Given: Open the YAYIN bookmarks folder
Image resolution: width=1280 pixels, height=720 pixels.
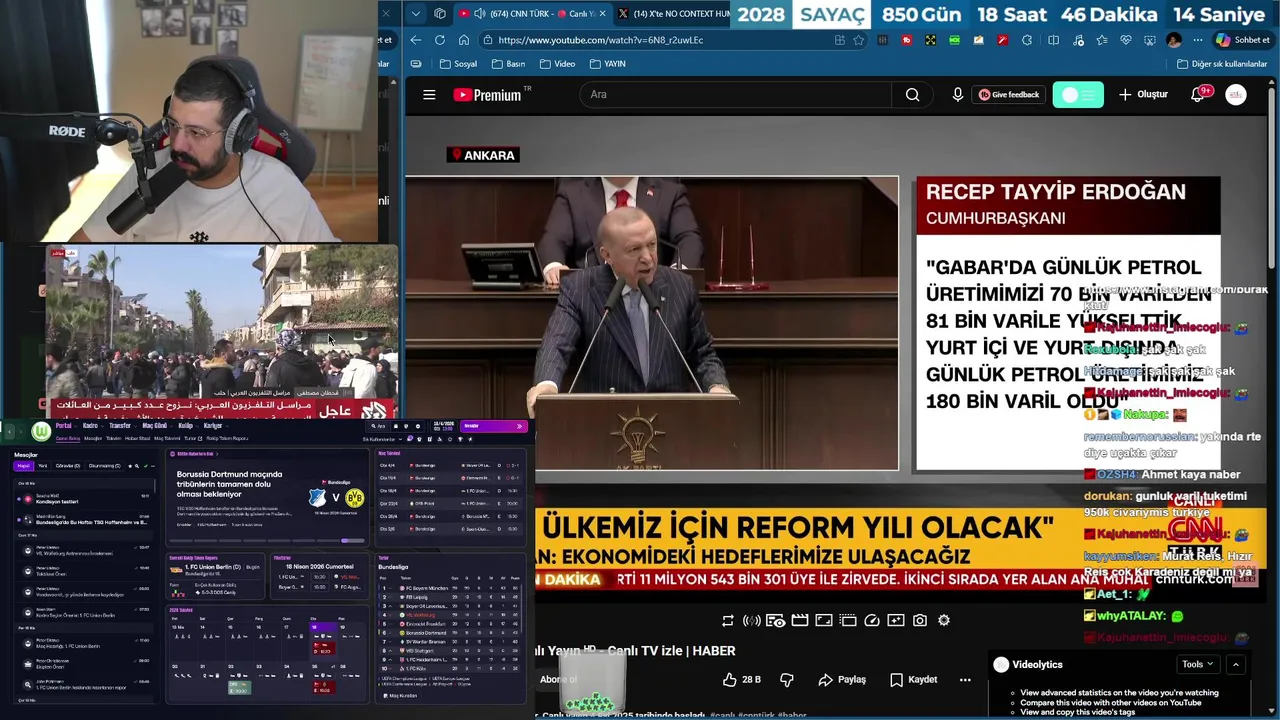Looking at the screenshot, I should tap(608, 64).
